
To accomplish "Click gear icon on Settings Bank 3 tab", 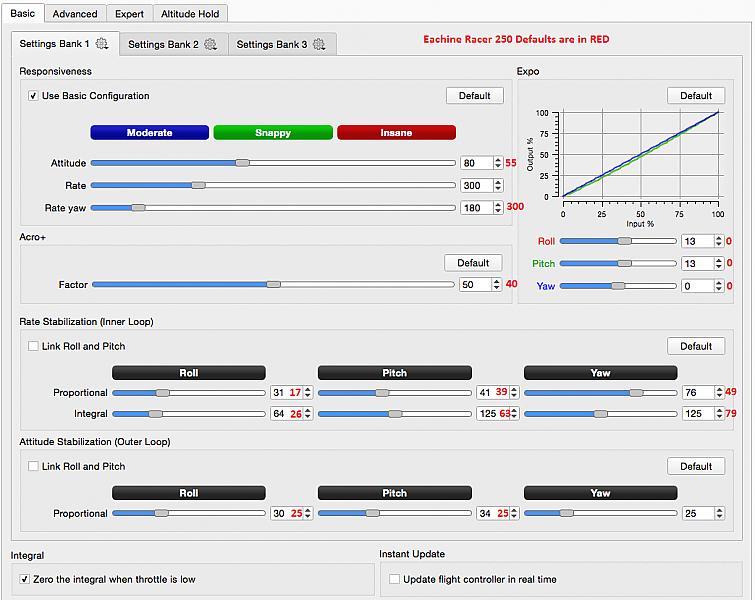I will tap(319, 44).
